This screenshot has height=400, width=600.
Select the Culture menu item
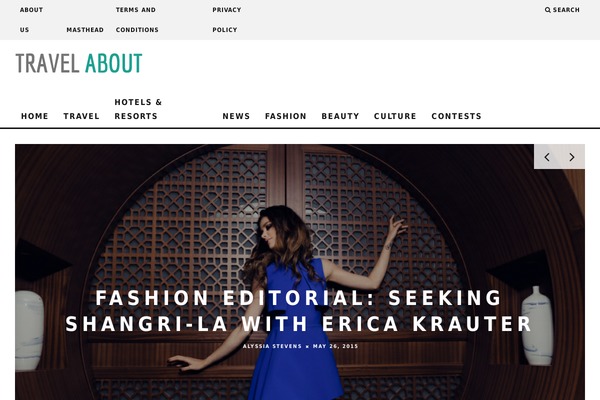click(x=395, y=116)
